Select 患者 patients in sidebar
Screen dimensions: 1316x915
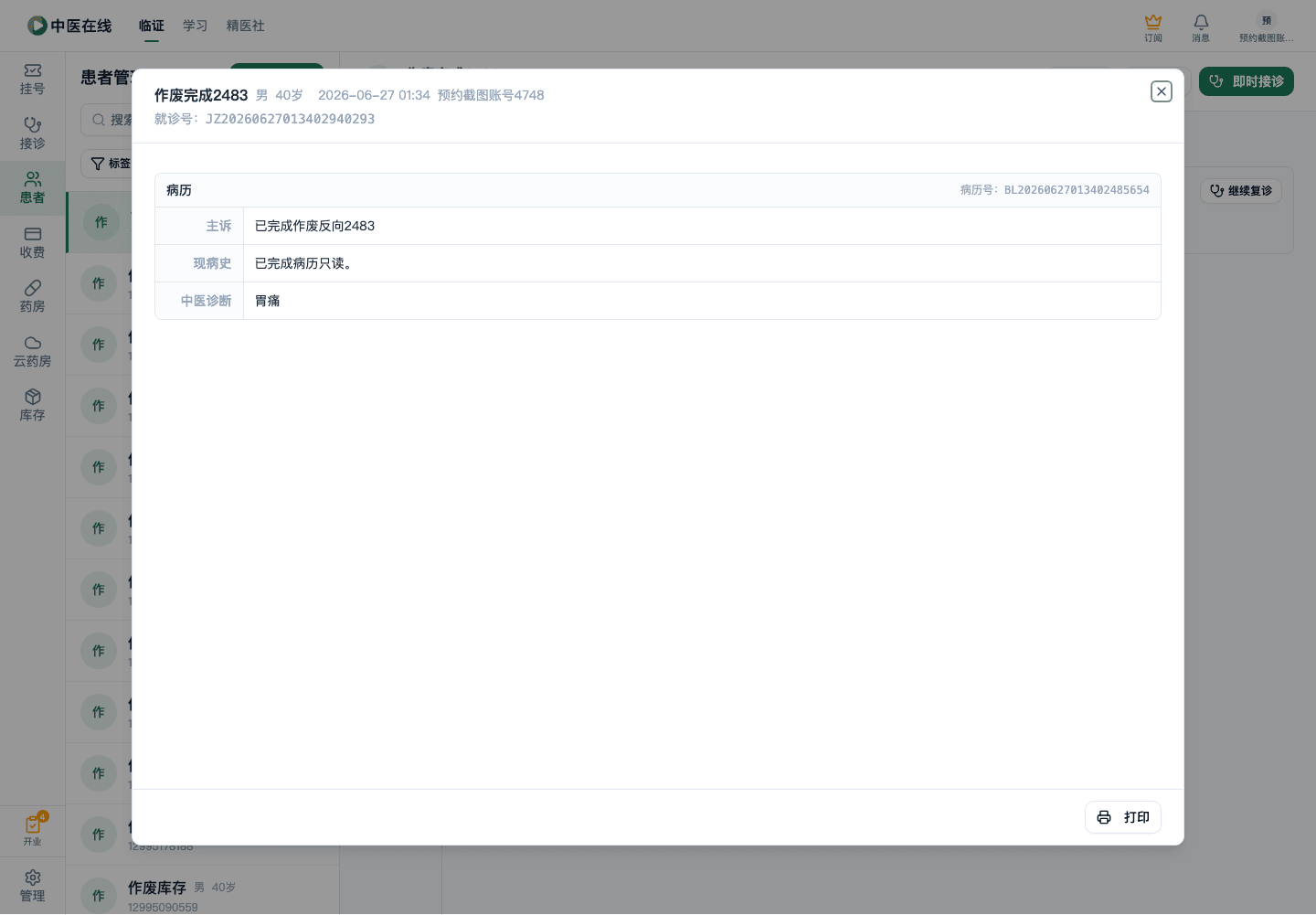coord(33,188)
